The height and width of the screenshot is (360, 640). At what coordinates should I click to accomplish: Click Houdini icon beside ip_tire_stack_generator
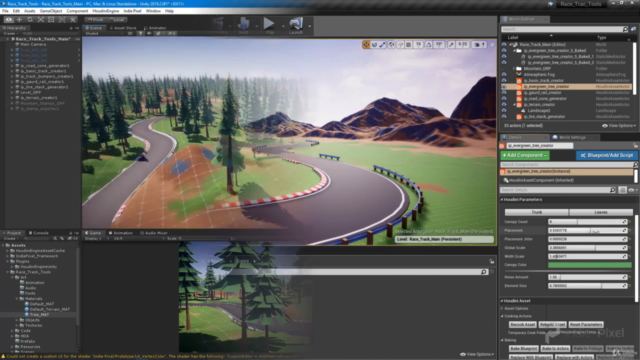pos(519,116)
